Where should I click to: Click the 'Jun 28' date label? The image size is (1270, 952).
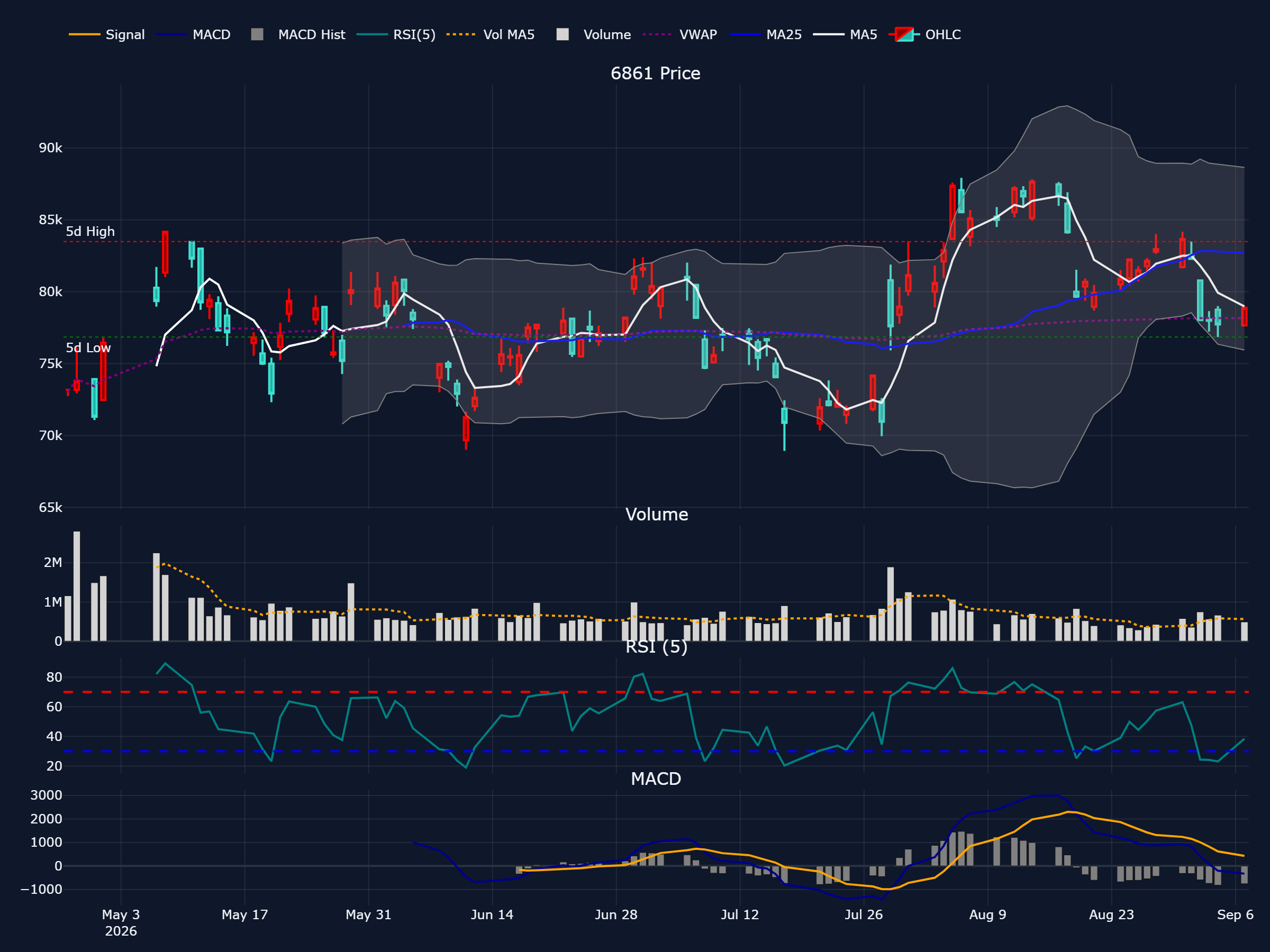[x=616, y=914]
